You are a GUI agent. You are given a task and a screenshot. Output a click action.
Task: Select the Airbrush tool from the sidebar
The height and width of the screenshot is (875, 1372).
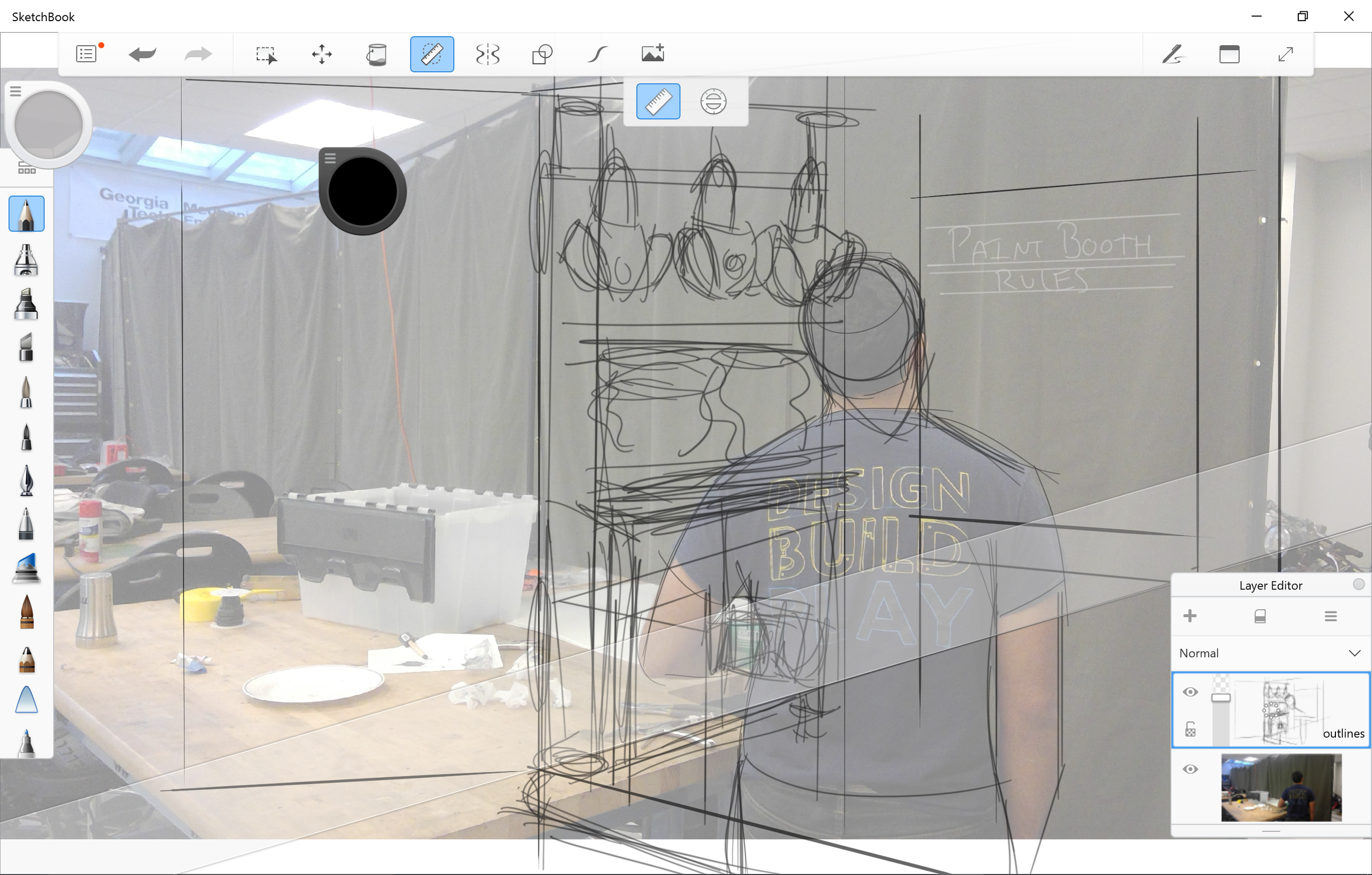[26, 260]
